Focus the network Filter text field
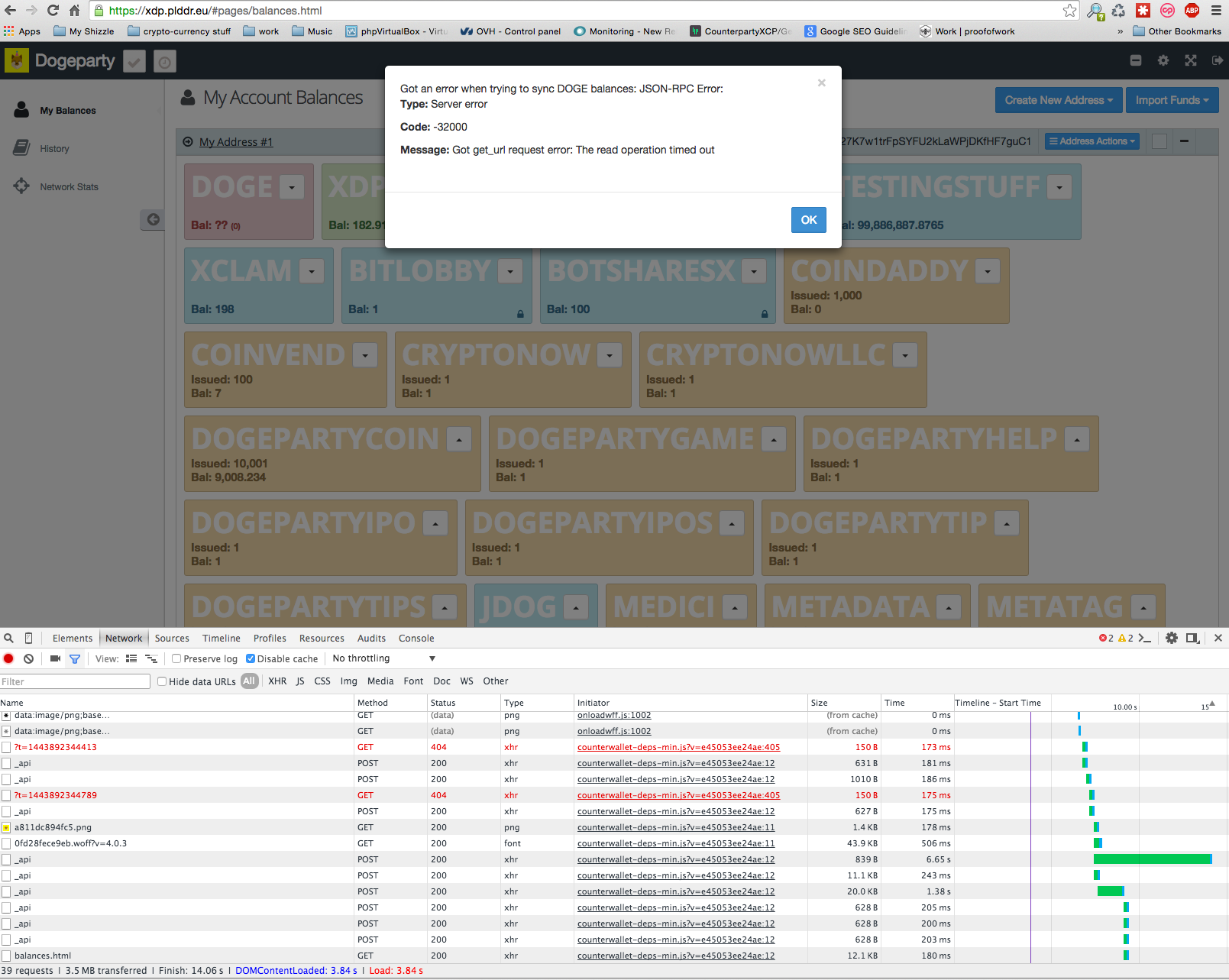This screenshot has height=980, width=1229. (75, 681)
